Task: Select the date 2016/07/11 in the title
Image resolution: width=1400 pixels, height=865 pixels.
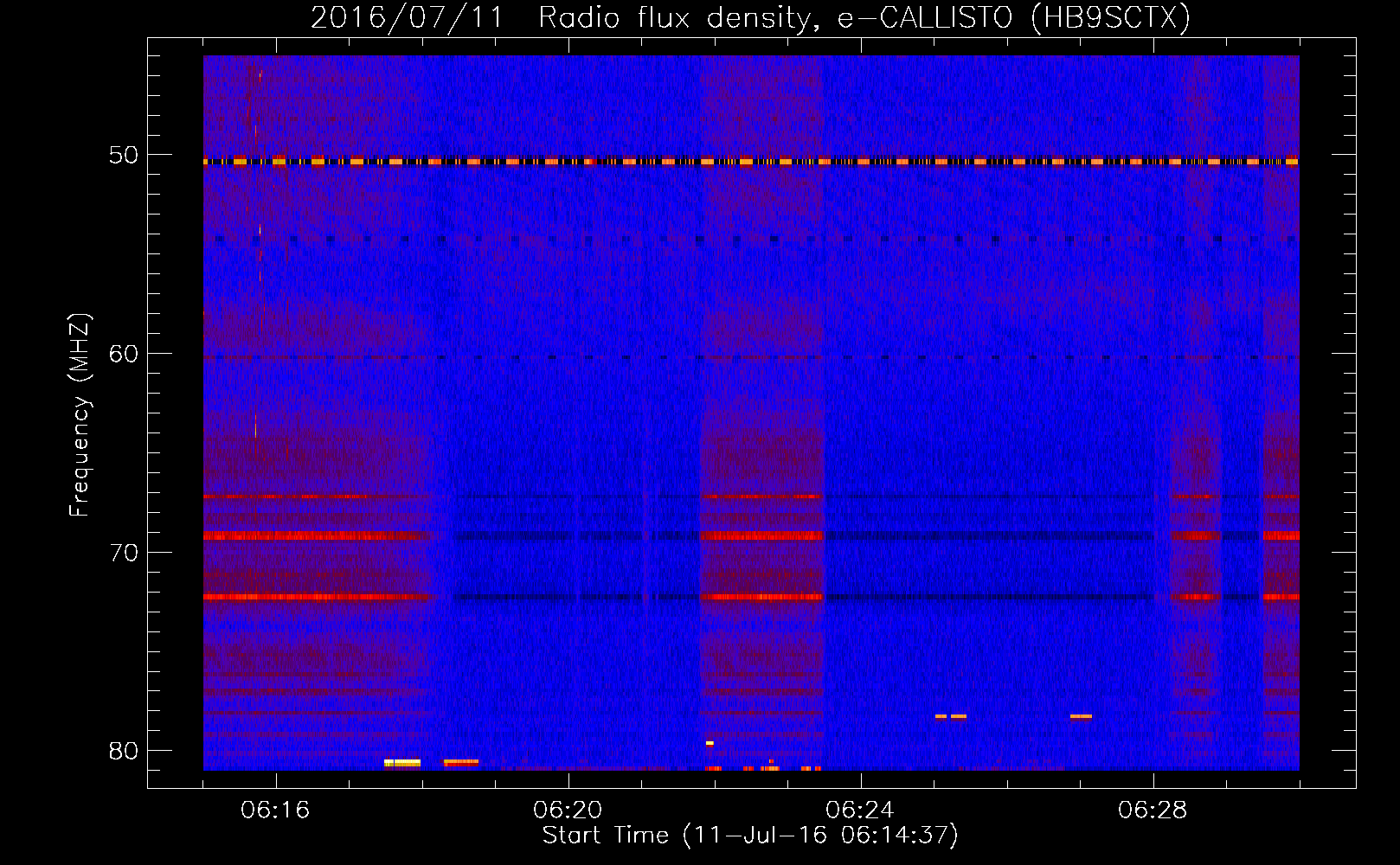Action: point(407,18)
